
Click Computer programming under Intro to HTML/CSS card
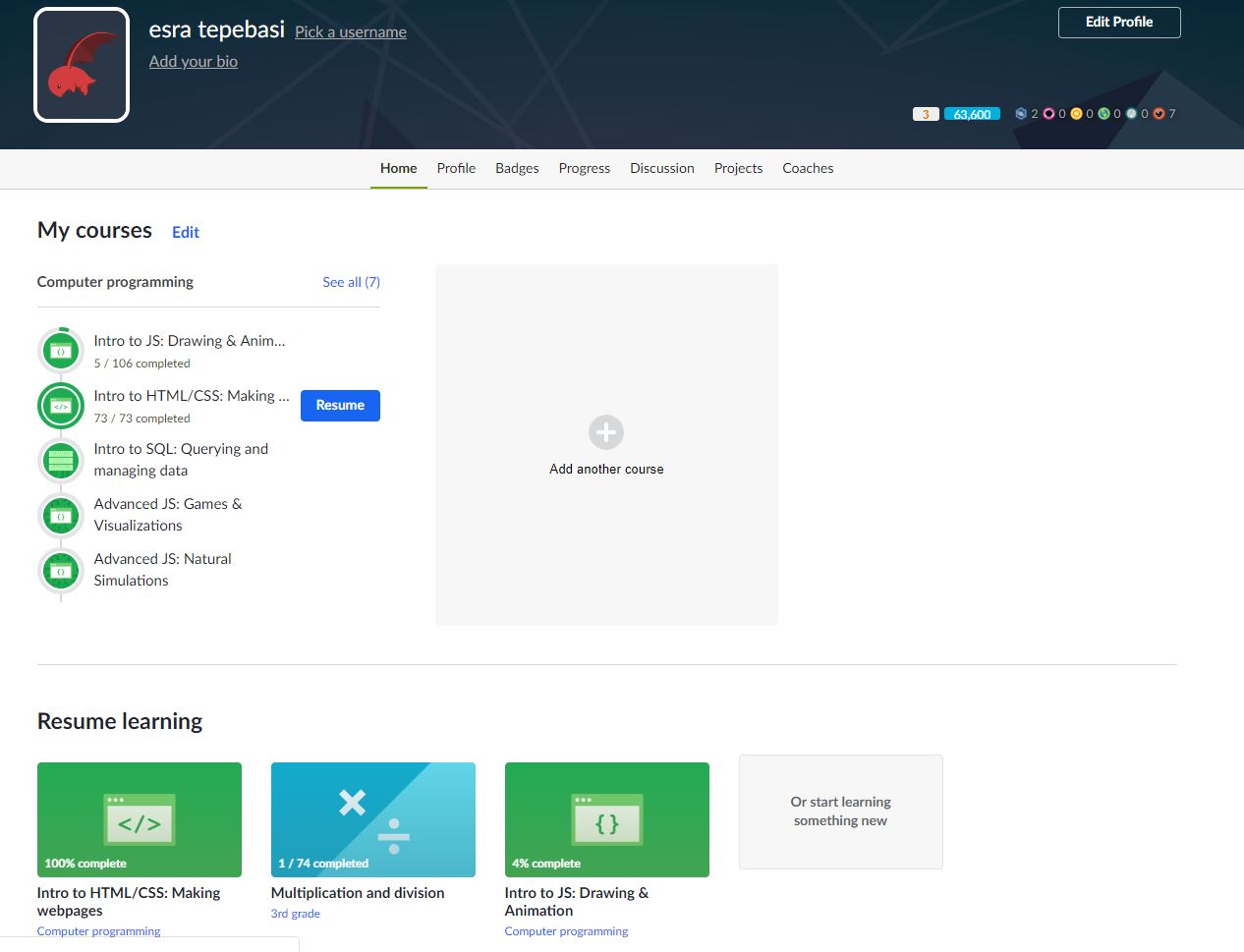coord(98,931)
